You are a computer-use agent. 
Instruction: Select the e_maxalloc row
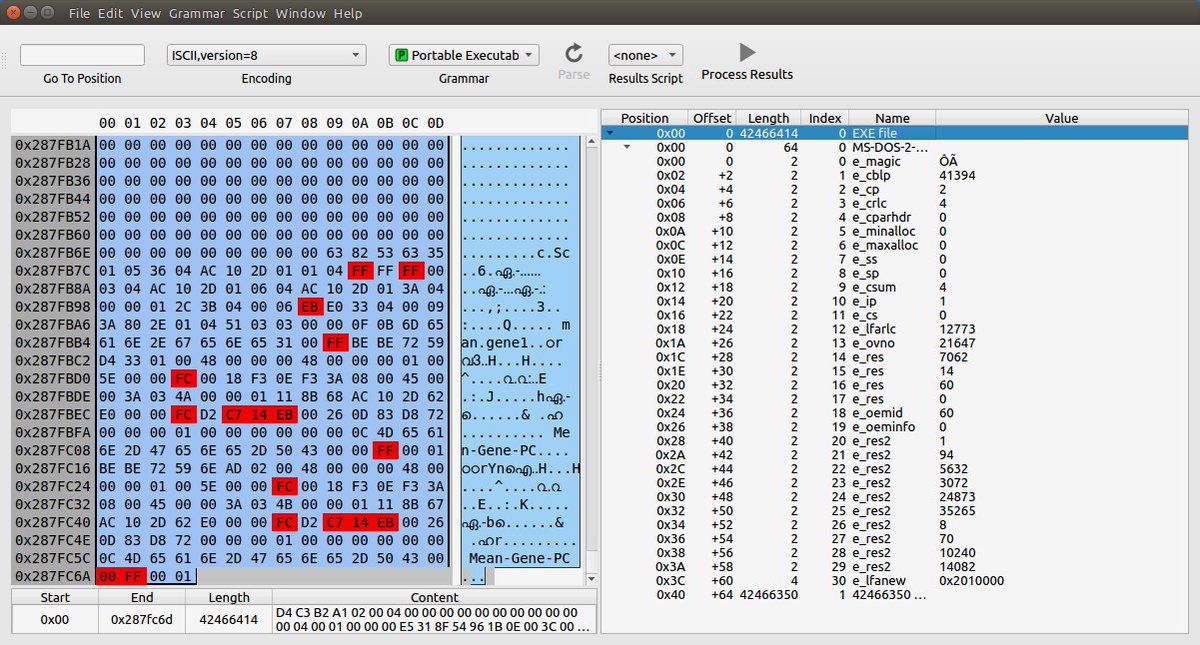pyautogui.click(x=895, y=245)
